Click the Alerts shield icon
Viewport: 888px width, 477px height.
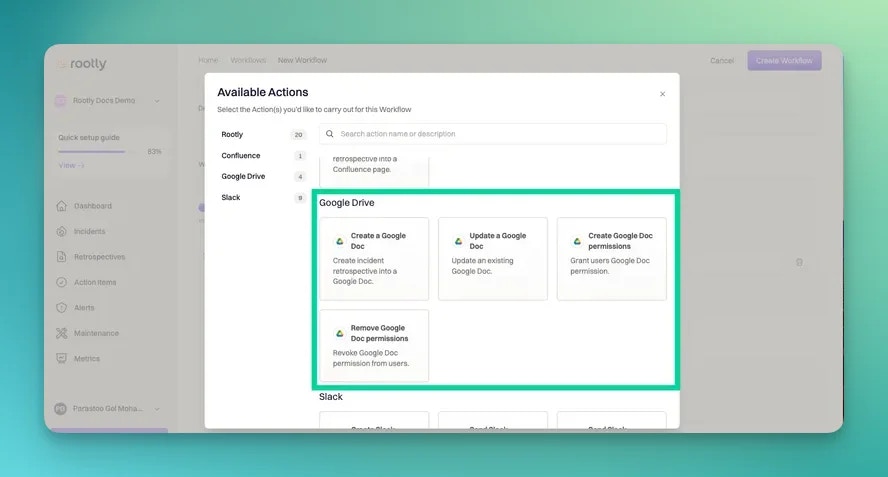click(61, 308)
